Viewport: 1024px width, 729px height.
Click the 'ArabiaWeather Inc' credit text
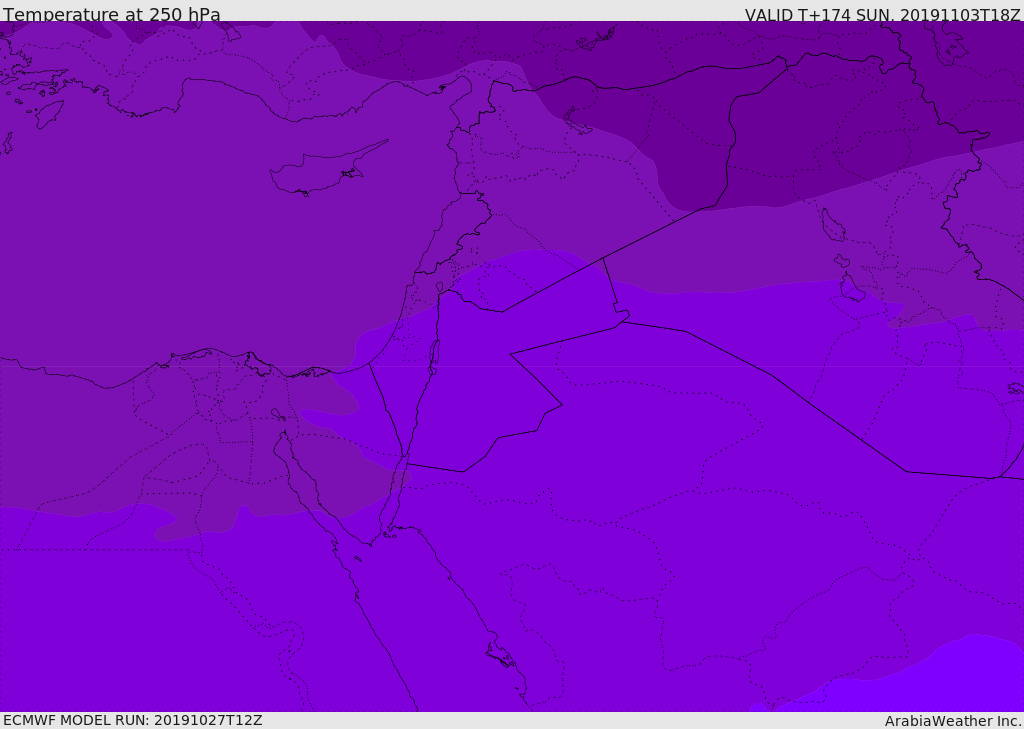click(953, 721)
